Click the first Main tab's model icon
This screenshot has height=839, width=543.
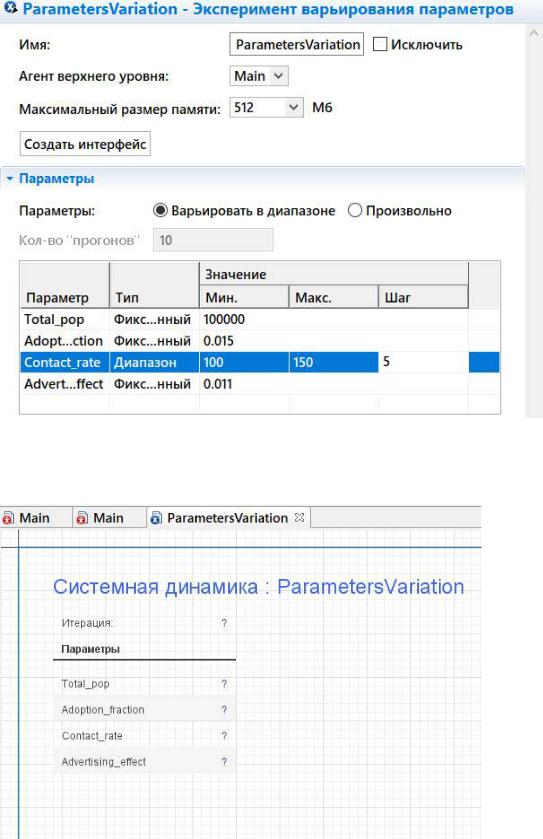(x=8, y=518)
